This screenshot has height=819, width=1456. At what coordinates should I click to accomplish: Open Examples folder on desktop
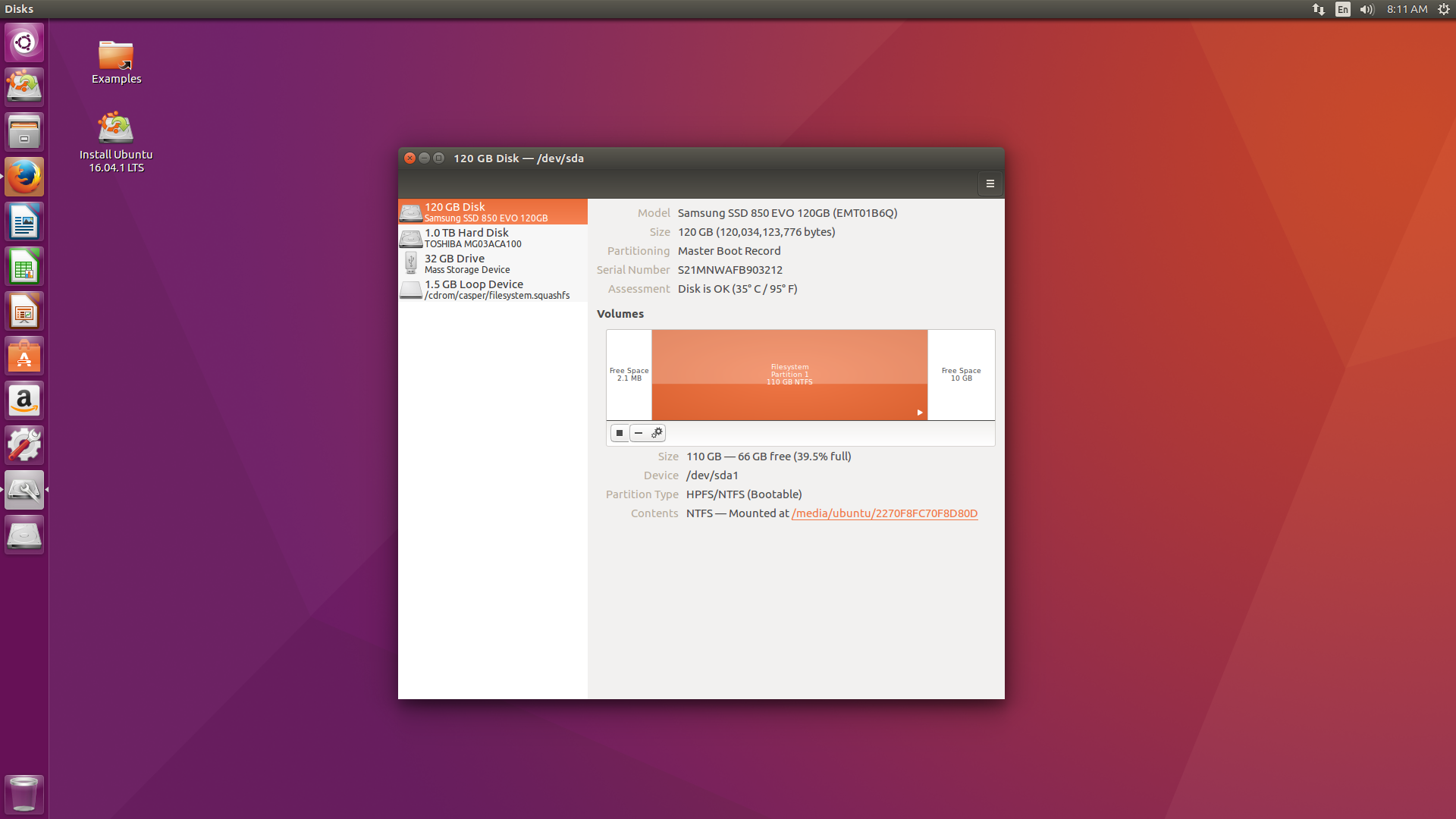[116, 62]
